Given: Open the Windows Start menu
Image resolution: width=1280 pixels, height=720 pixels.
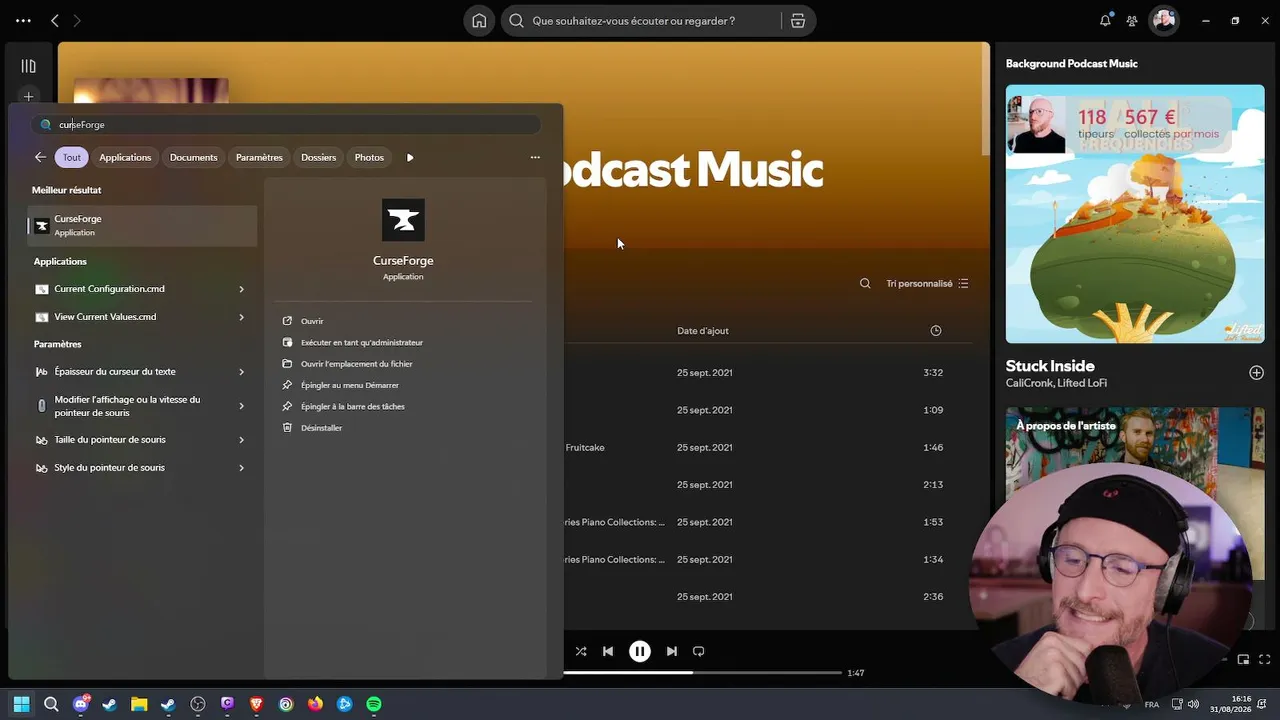Looking at the screenshot, I should [x=21, y=704].
